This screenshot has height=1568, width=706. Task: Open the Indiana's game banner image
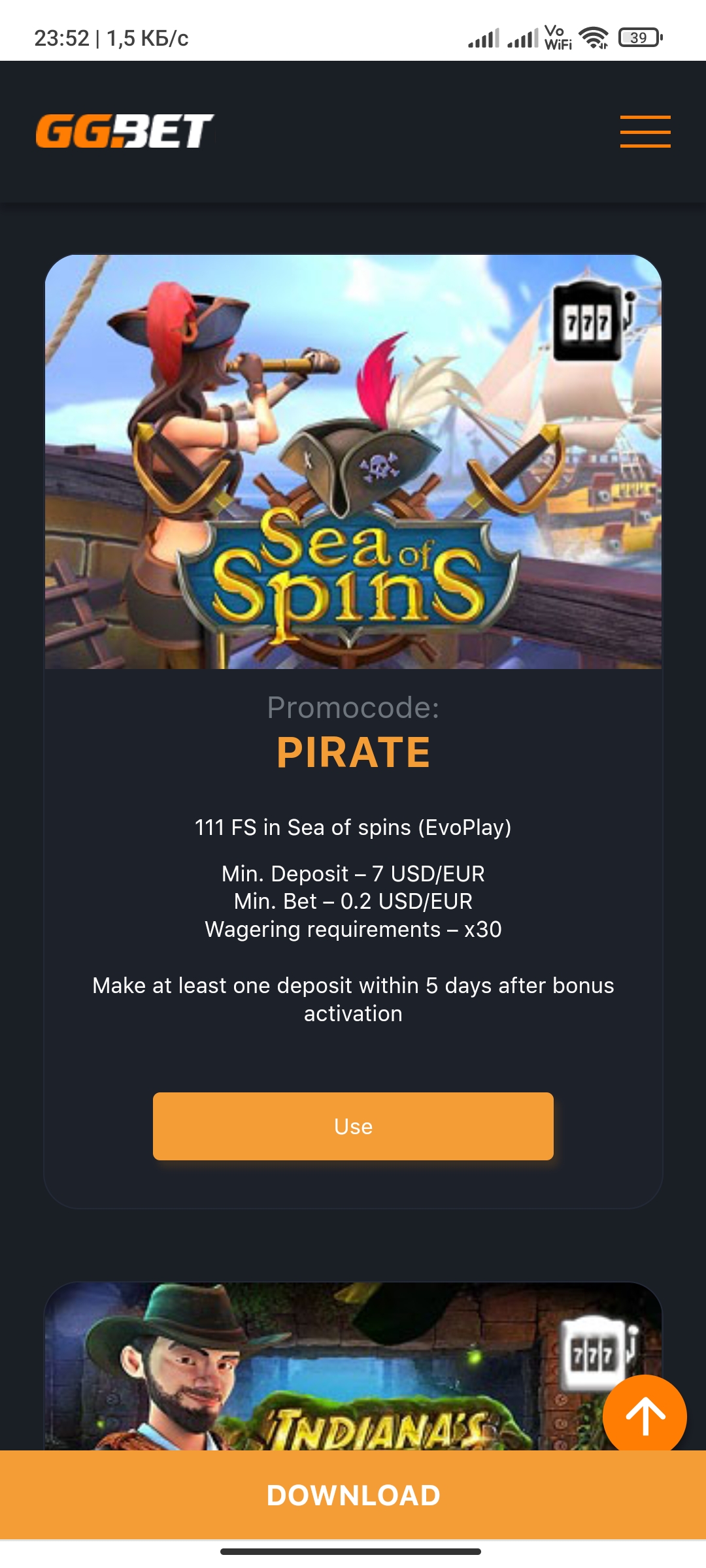tap(353, 1366)
